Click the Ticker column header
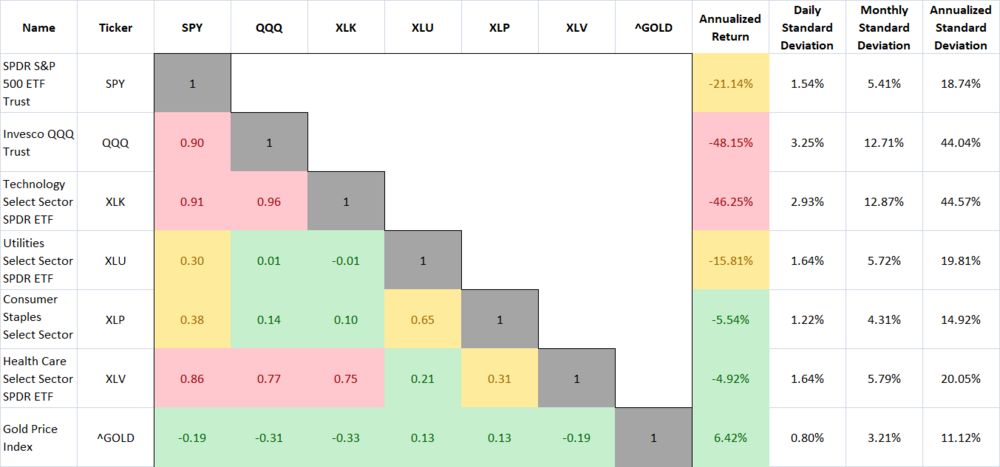 (115, 27)
